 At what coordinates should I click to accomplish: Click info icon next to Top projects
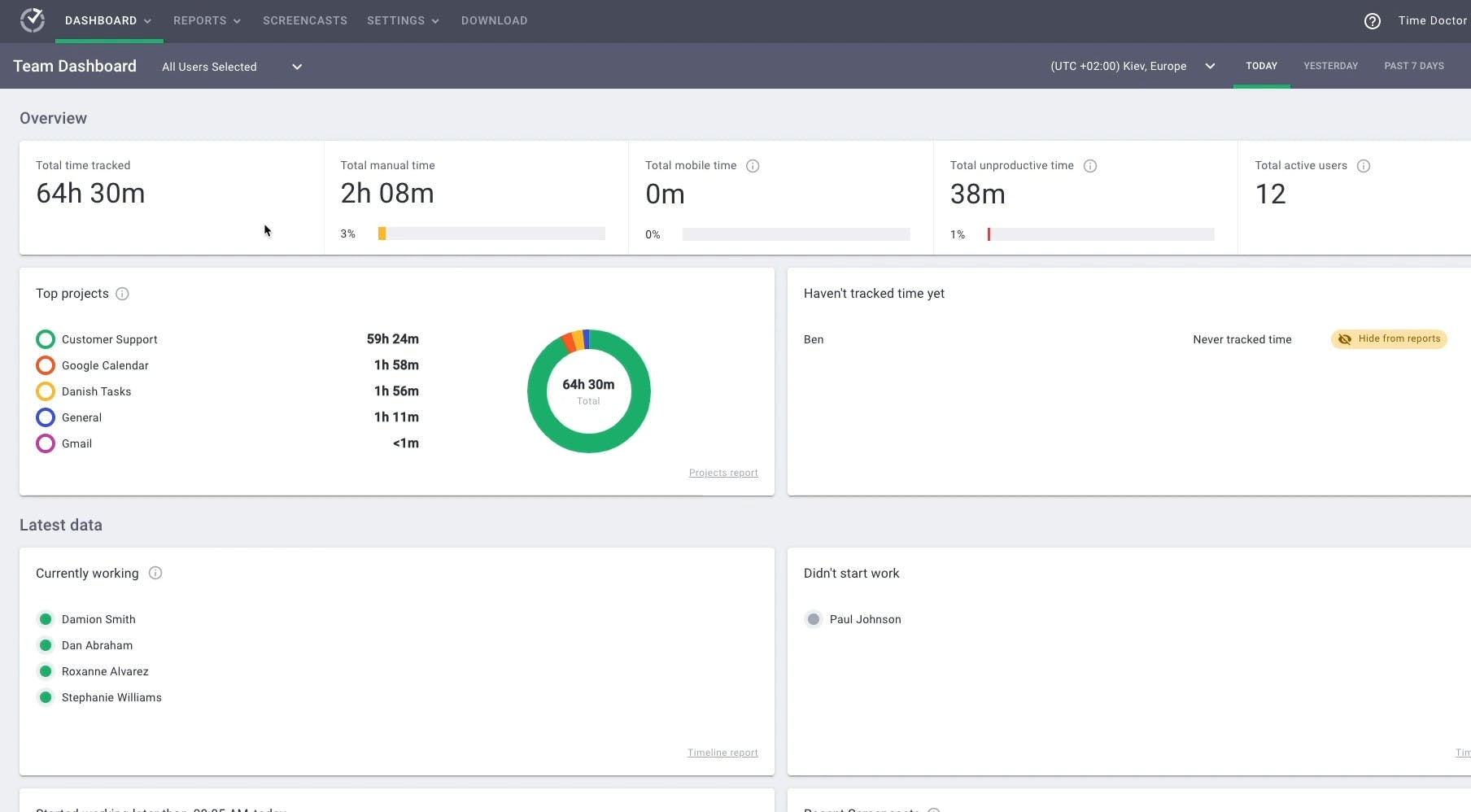point(122,294)
